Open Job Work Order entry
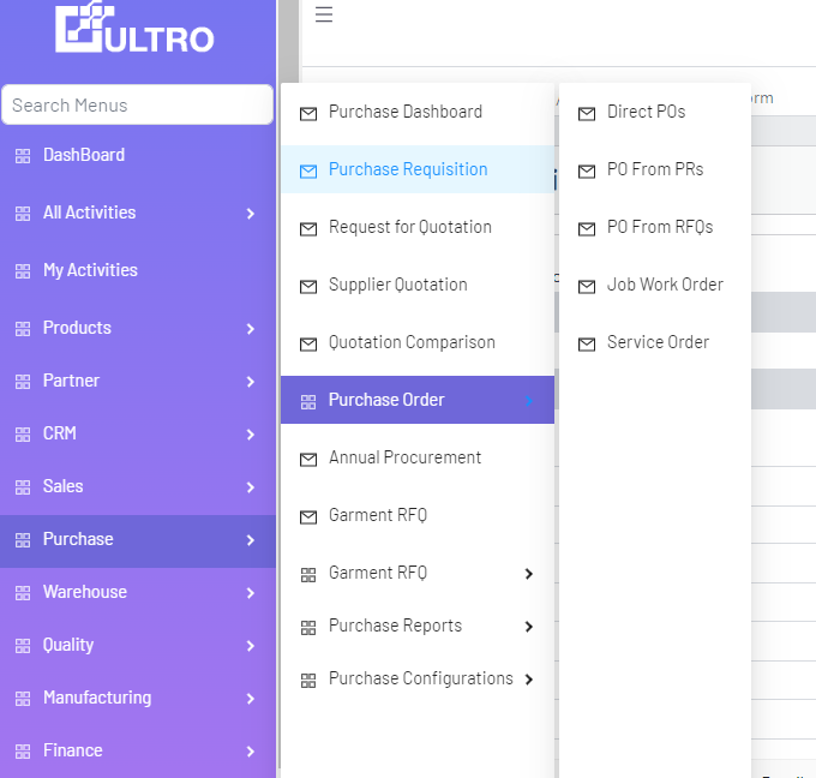This screenshot has width=816, height=778. click(x=665, y=285)
